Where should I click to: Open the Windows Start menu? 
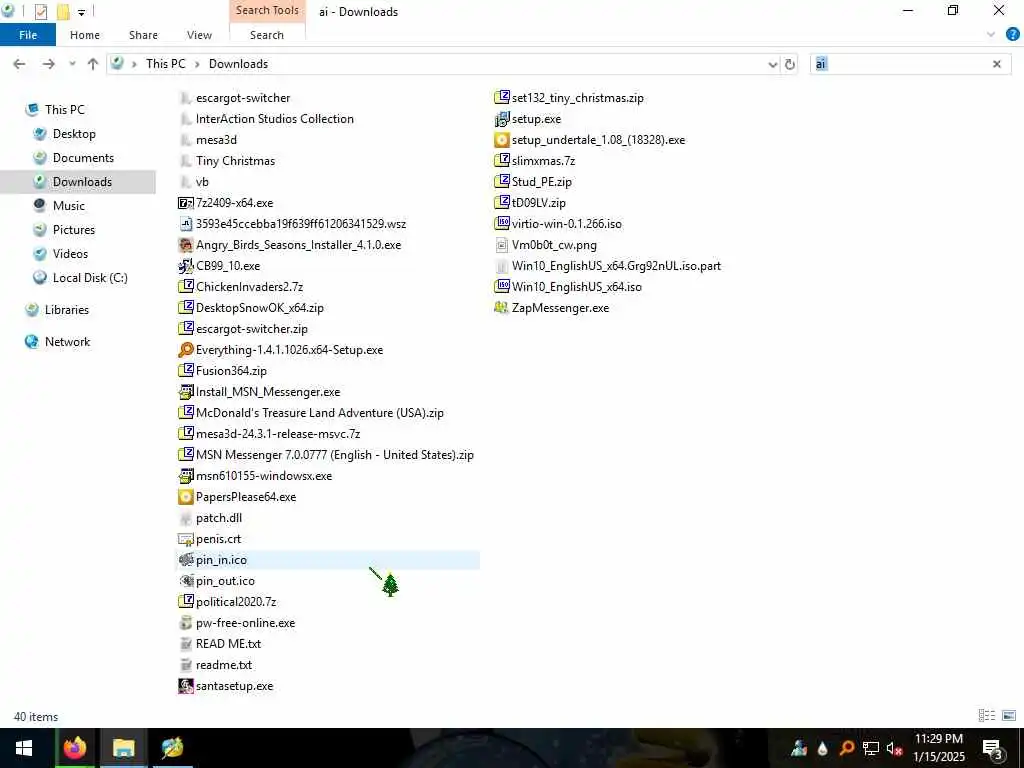tap(24, 748)
